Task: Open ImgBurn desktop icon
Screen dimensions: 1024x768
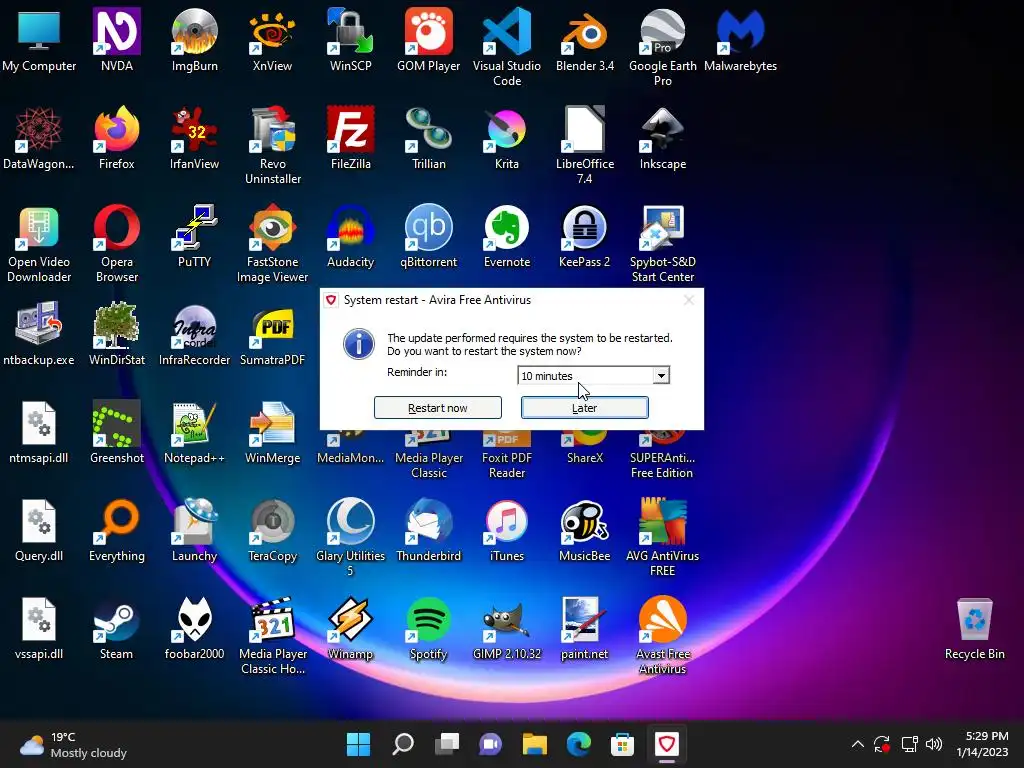Action: pyautogui.click(x=195, y=40)
